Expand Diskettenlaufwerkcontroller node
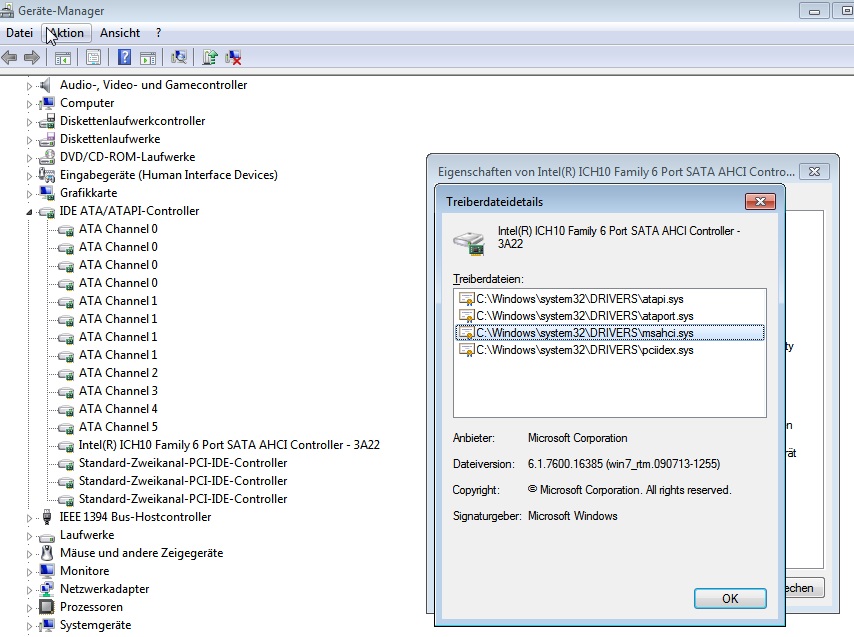 pyautogui.click(x=29, y=122)
